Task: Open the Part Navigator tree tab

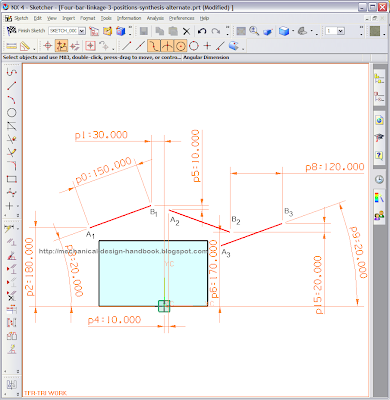Action: tap(379, 97)
